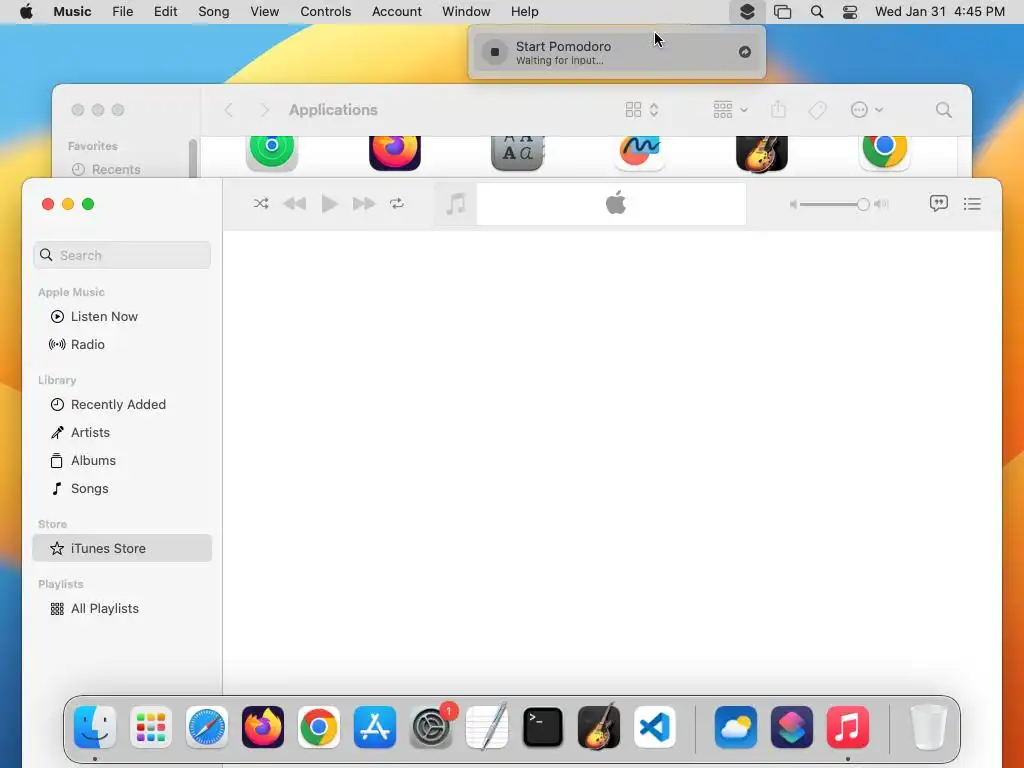Click the rewind previous track button
The width and height of the screenshot is (1024, 768).
(x=295, y=204)
